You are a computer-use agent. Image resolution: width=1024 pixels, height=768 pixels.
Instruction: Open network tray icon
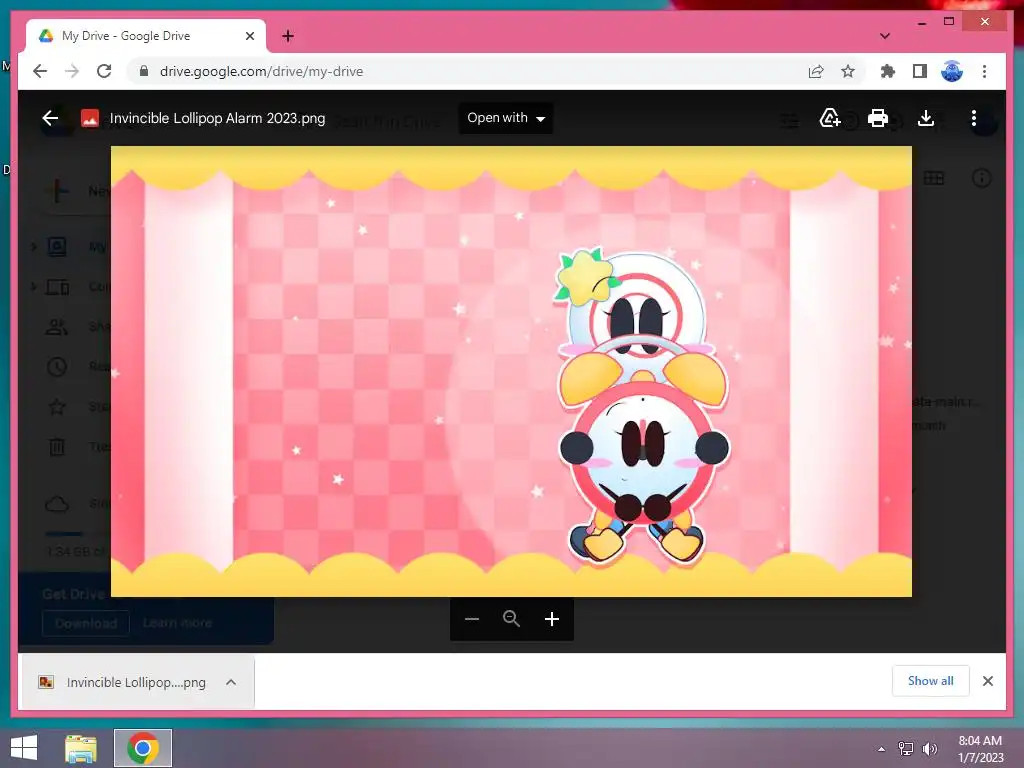point(905,749)
